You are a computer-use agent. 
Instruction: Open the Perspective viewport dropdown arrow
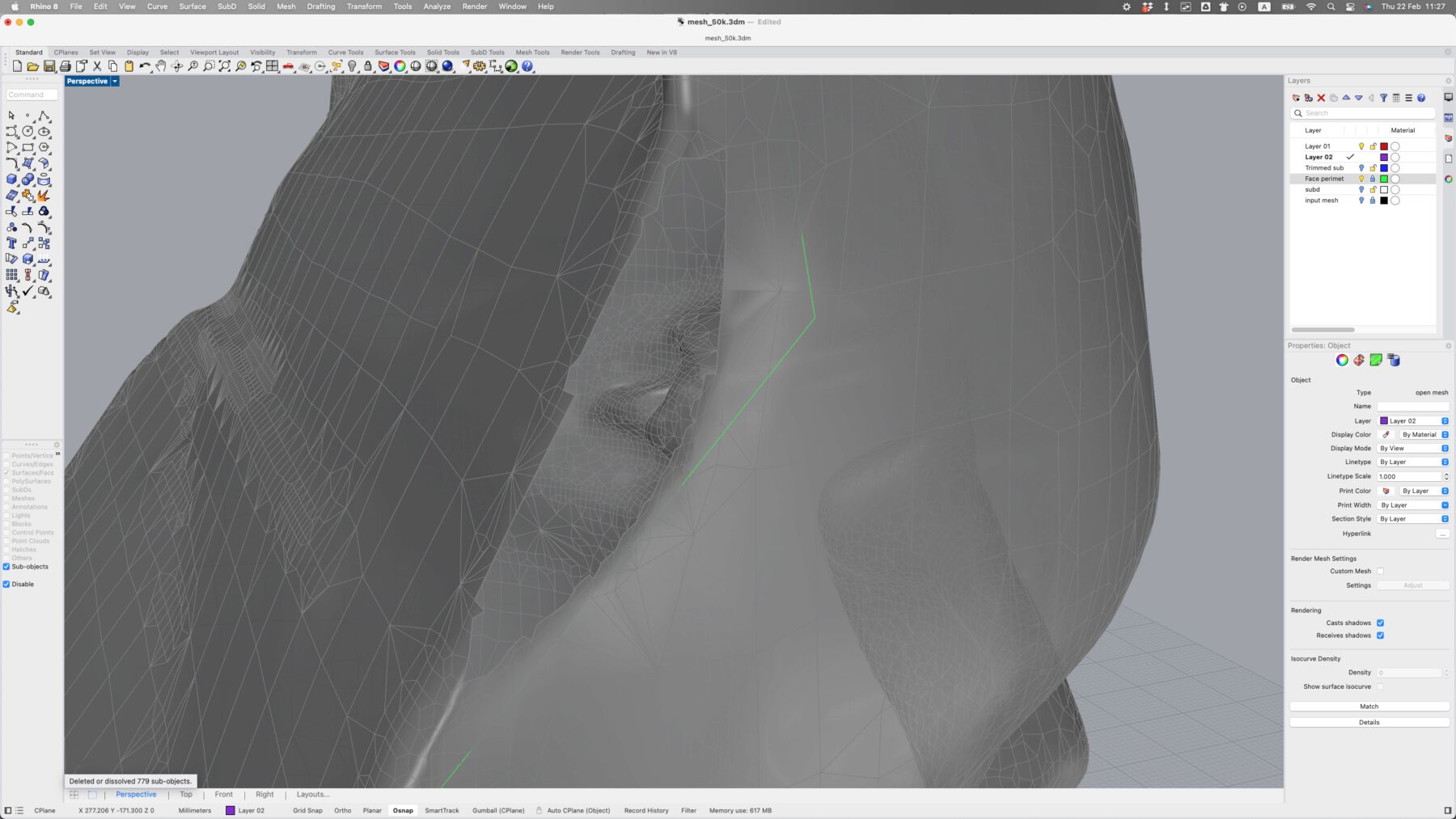coord(115,81)
